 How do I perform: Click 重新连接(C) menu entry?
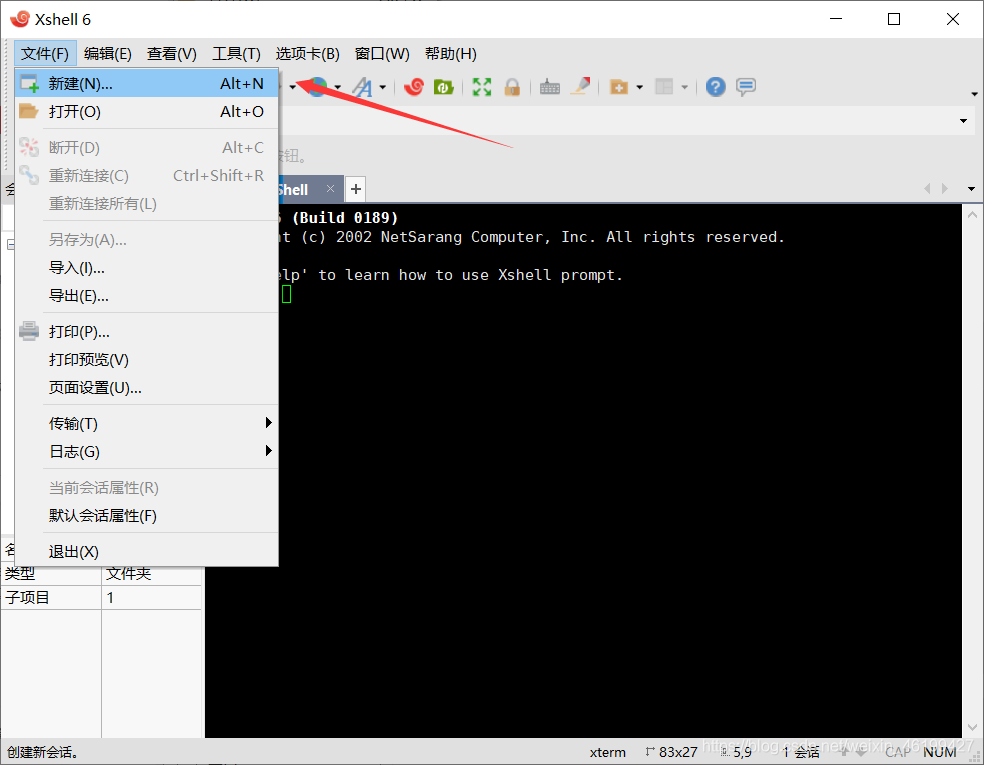coord(147,176)
